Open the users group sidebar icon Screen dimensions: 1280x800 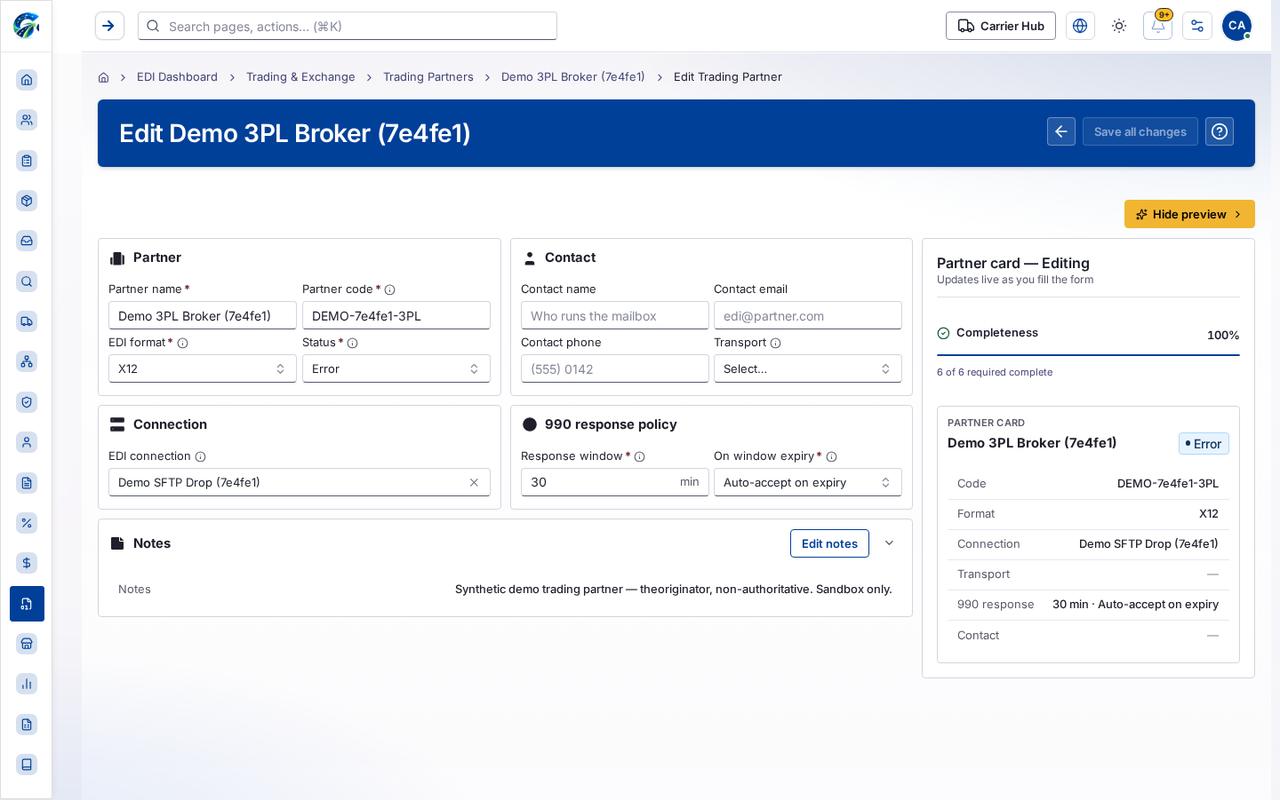(27, 120)
